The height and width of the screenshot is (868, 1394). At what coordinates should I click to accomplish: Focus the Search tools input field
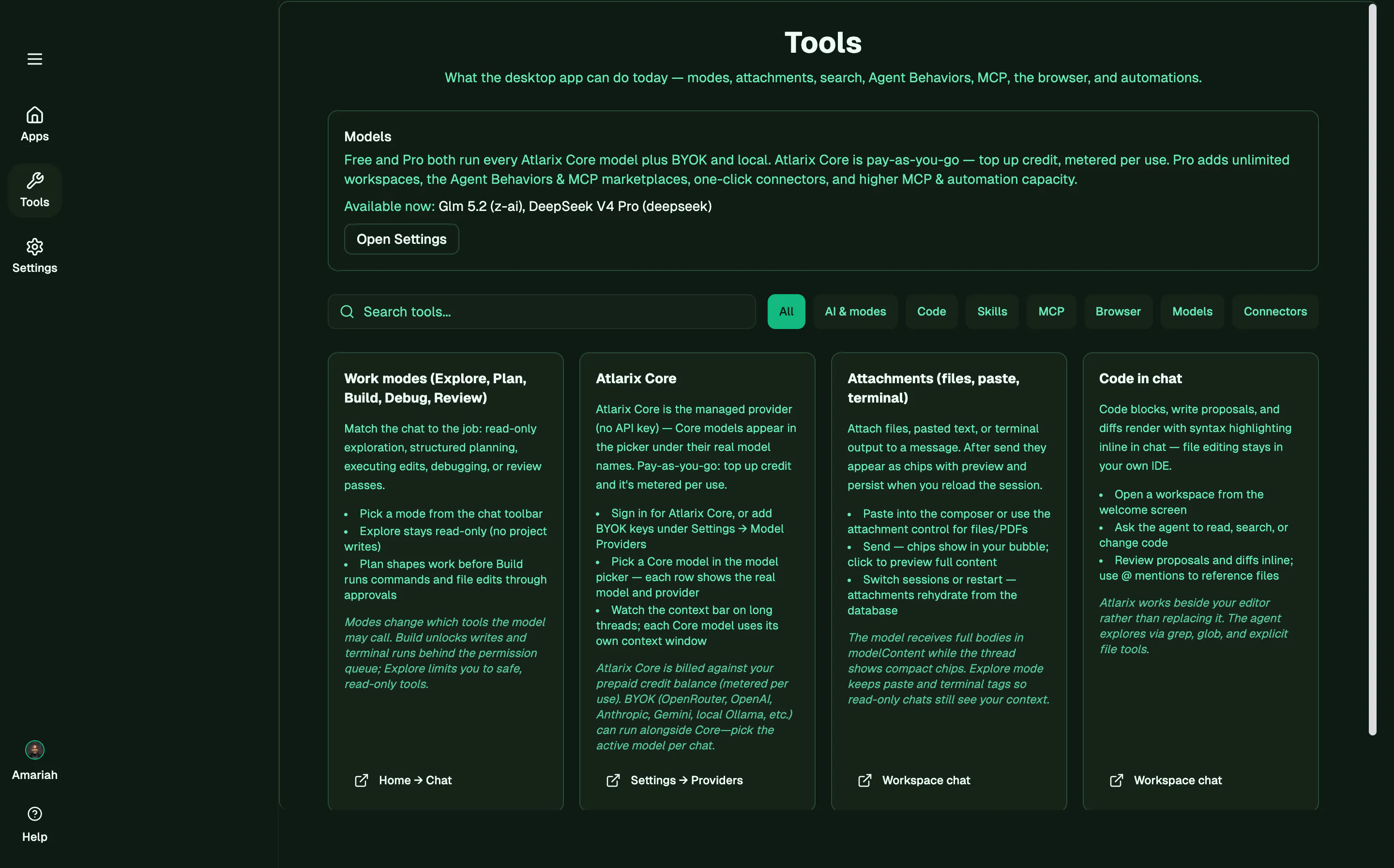click(542, 312)
